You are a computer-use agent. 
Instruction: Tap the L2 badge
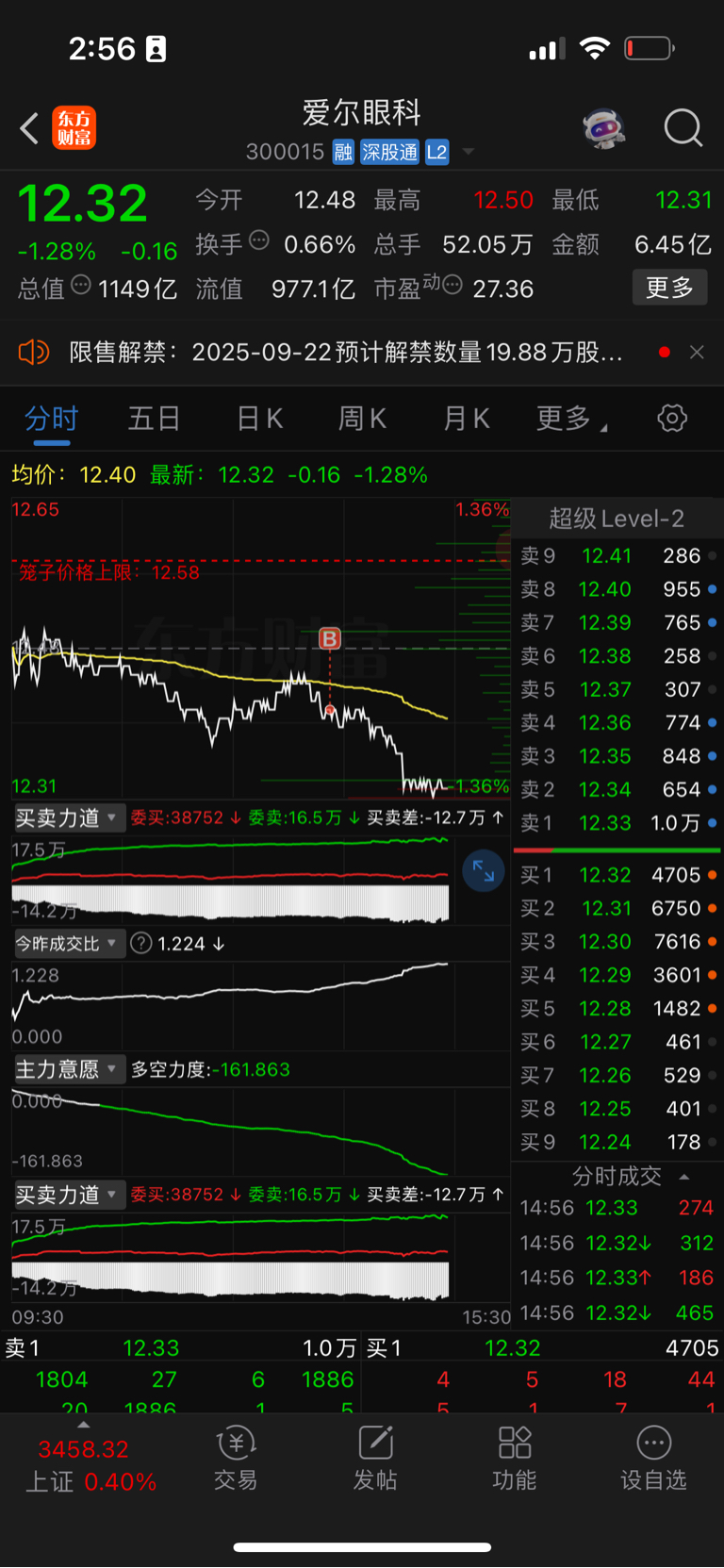pyautogui.click(x=436, y=153)
